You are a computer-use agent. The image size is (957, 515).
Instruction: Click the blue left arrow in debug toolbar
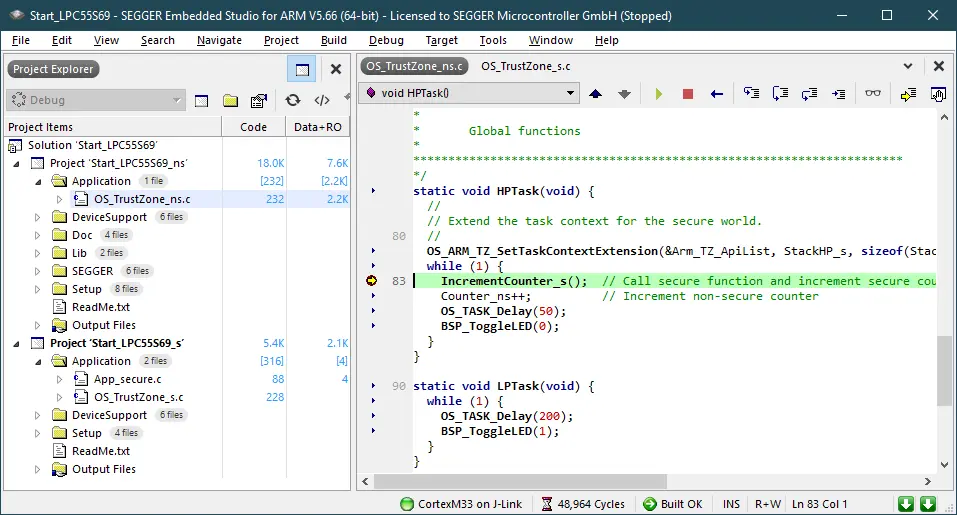[716, 94]
